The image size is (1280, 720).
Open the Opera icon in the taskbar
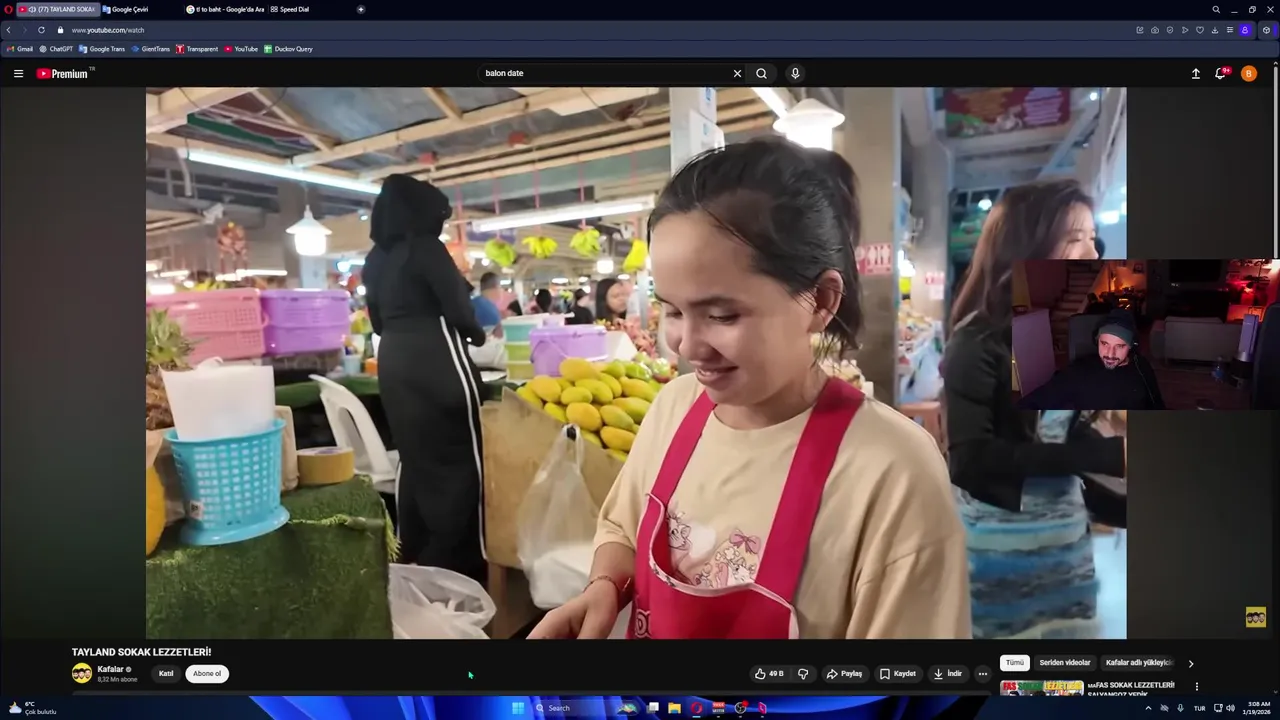tap(697, 708)
